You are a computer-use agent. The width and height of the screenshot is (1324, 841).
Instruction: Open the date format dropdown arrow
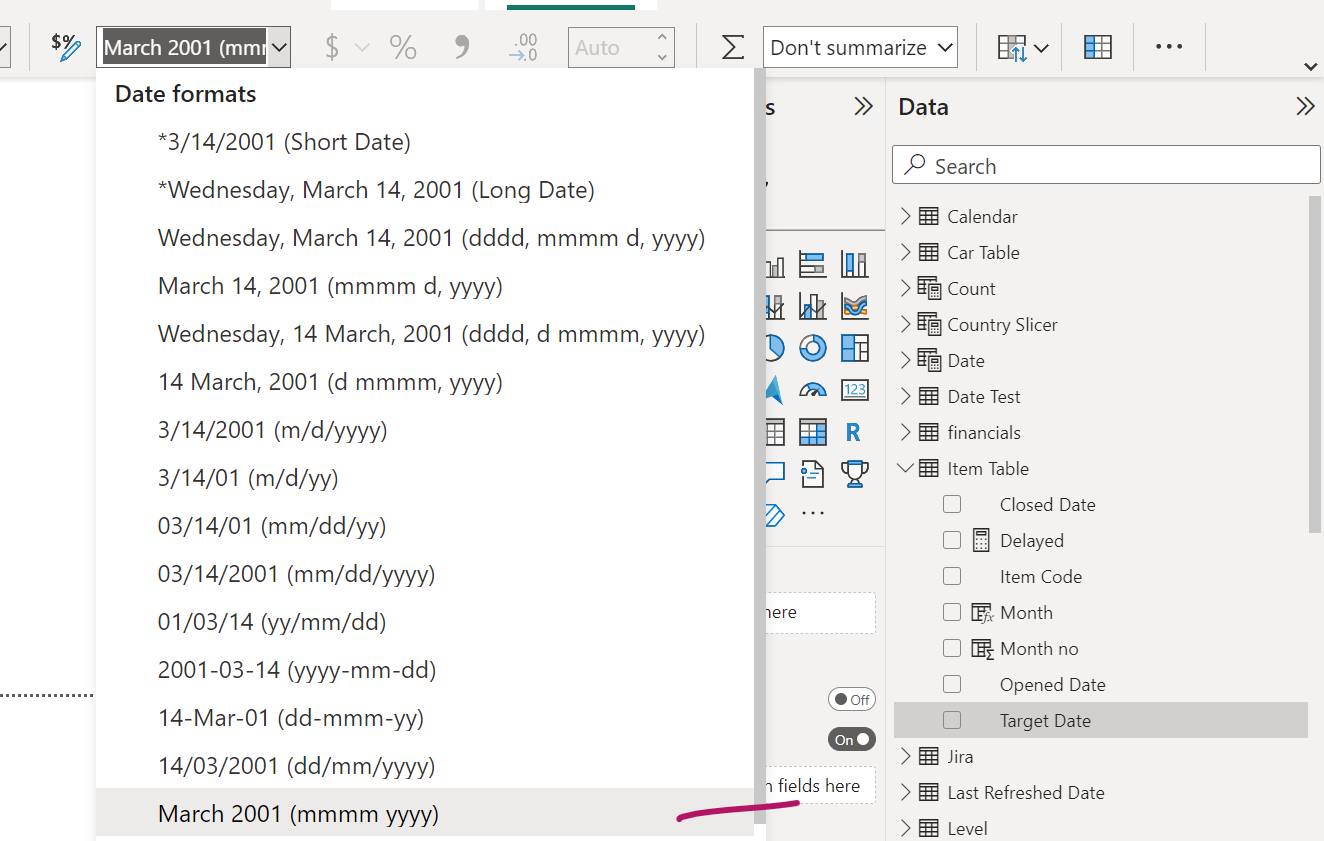coord(279,47)
